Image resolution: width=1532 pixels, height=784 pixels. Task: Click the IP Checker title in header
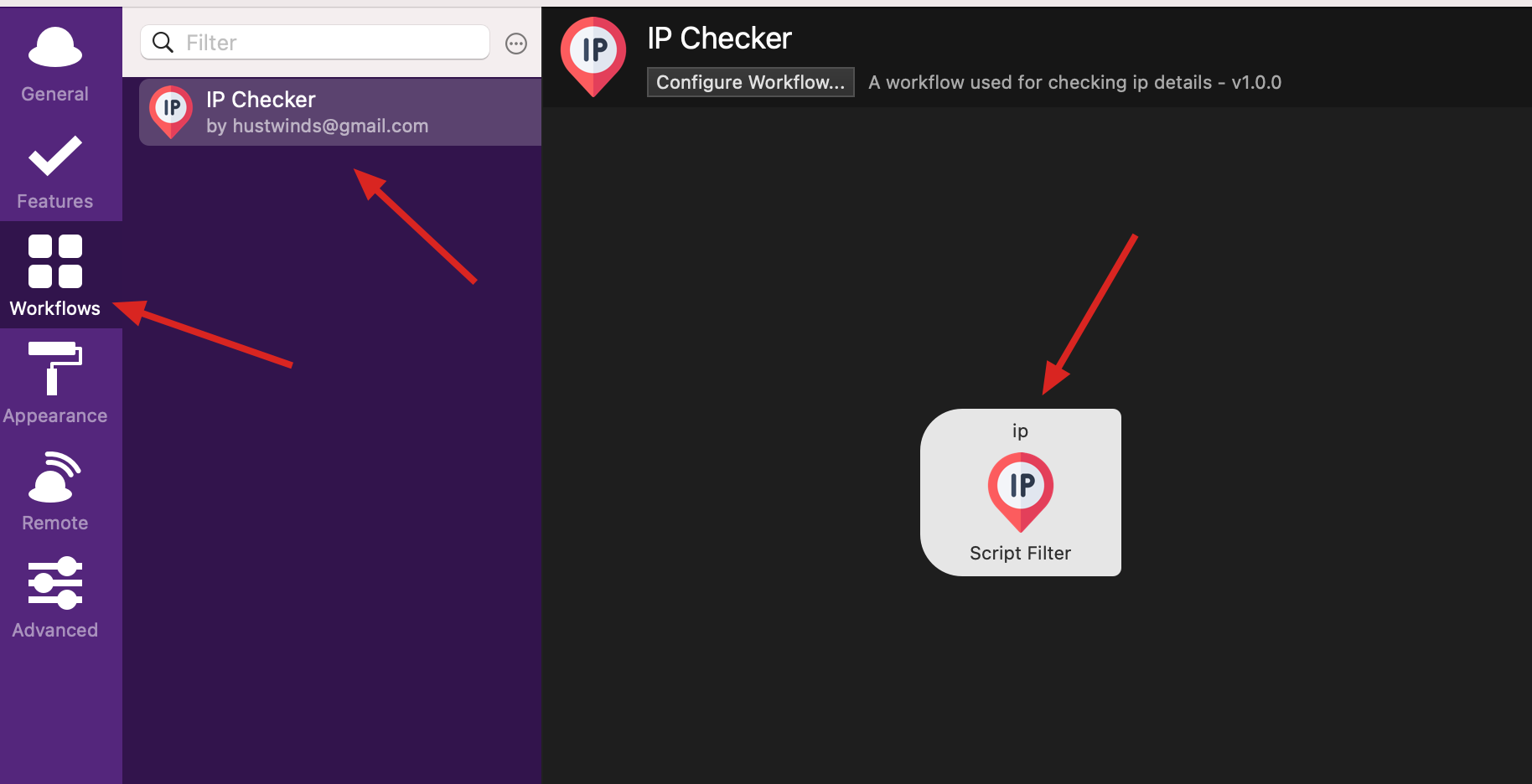tap(719, 39)
